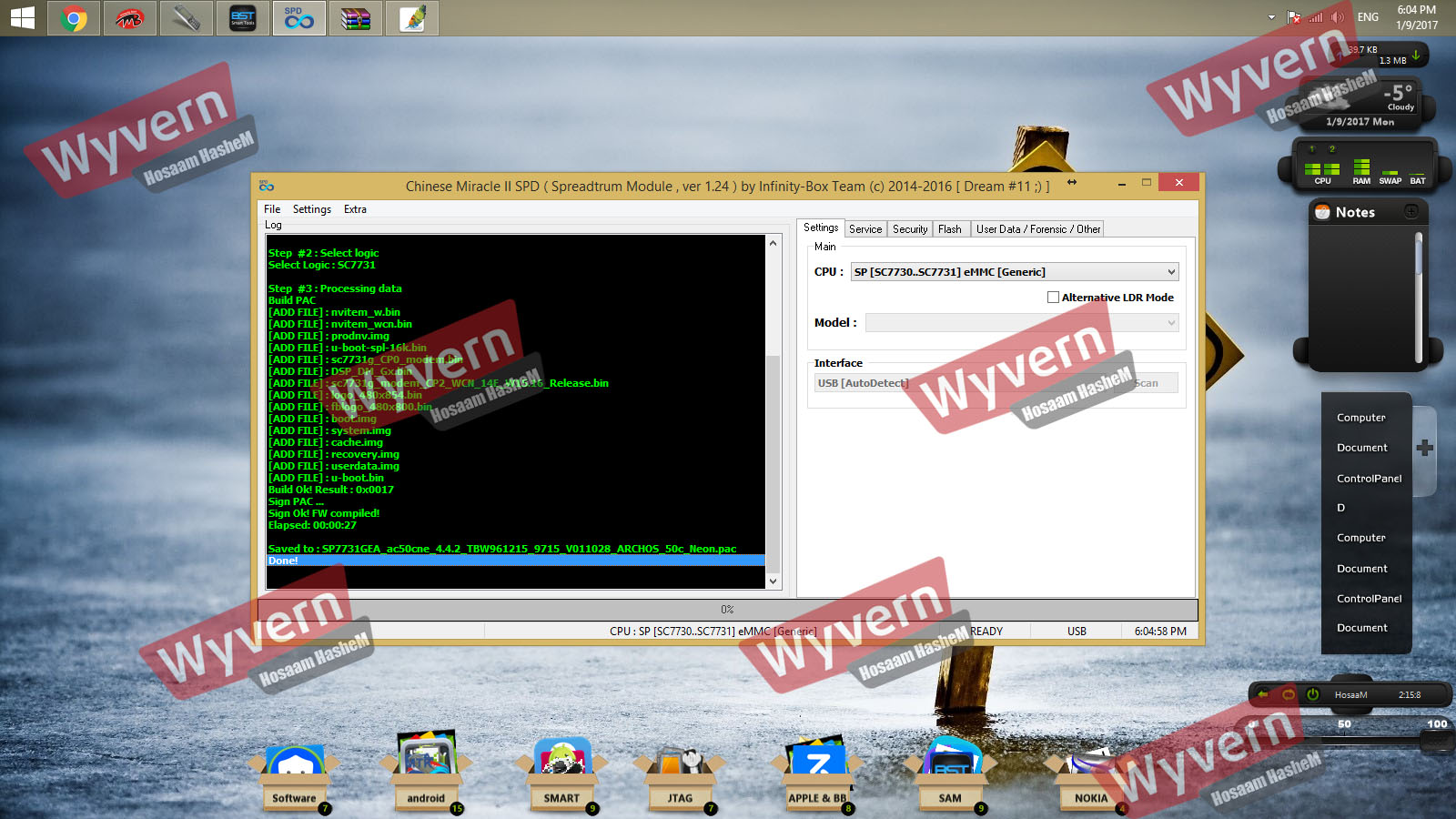The height and width of the screenshot is (819, 1456).
Task: Open the network signal tray icon
Action: coord(1316,17)
